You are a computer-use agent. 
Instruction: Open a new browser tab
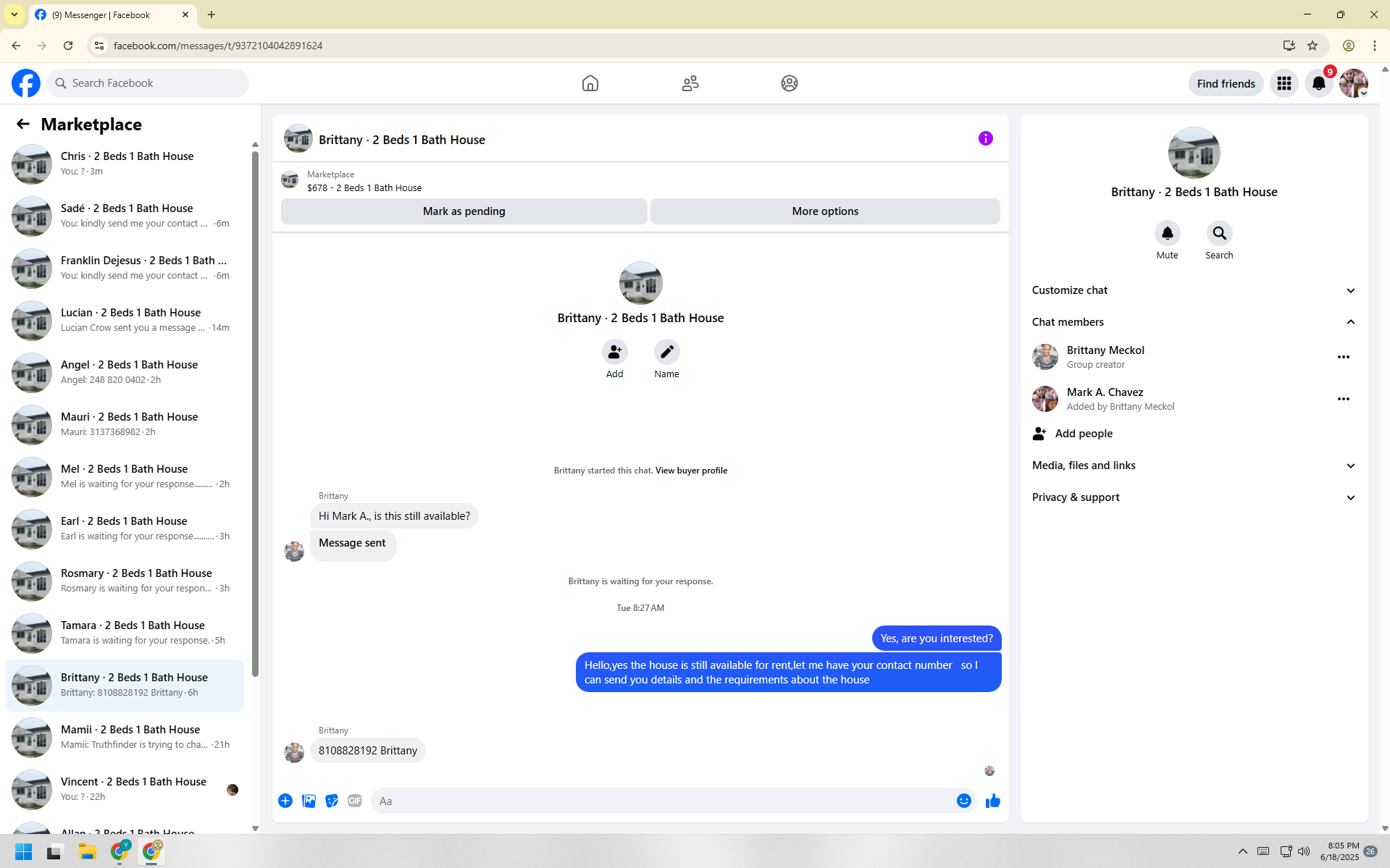coord(212,14)
